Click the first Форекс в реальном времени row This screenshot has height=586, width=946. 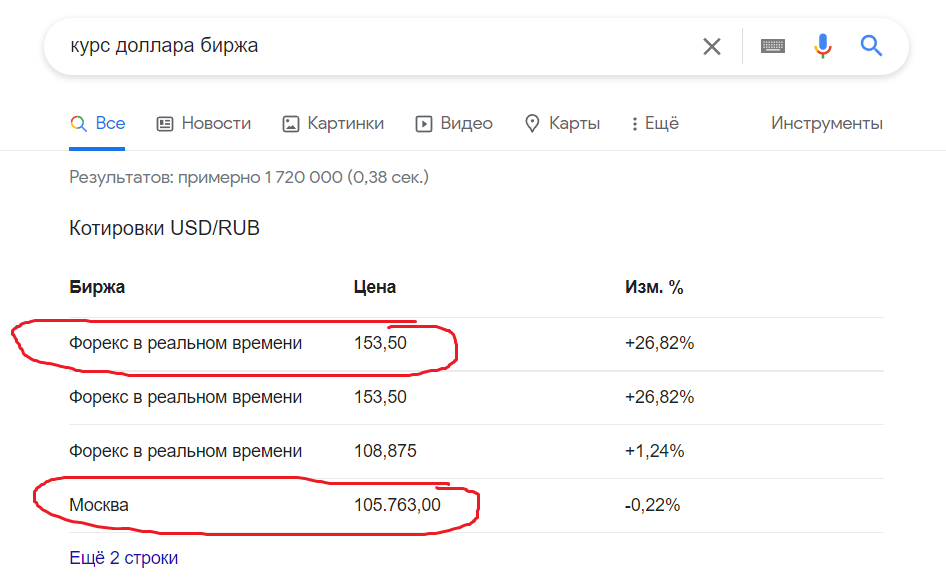click(477, 343)
